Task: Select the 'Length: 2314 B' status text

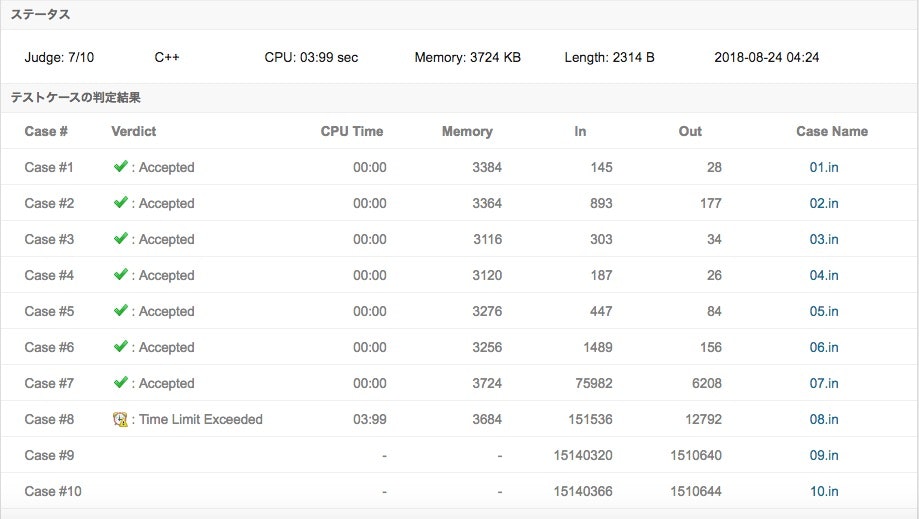Action: click(x=610, y=57)
